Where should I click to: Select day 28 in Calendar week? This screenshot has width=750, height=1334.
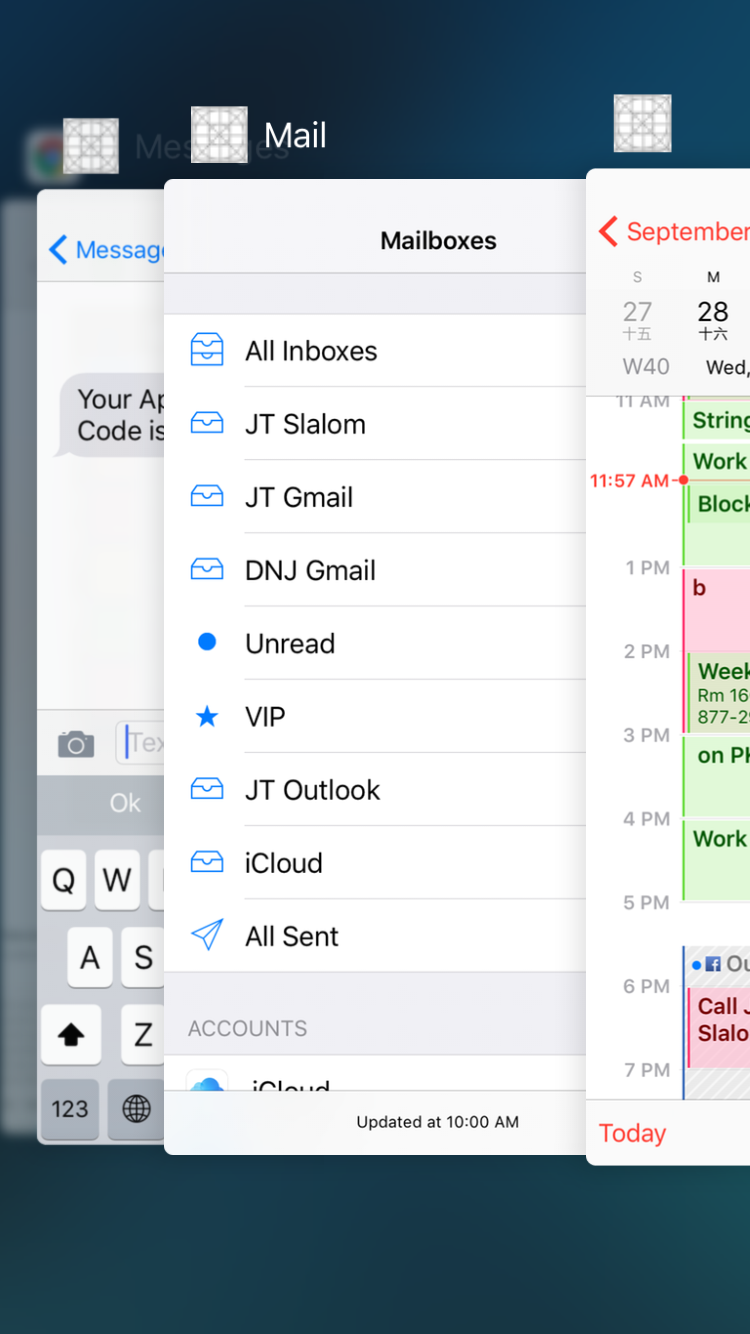(713, 319)
